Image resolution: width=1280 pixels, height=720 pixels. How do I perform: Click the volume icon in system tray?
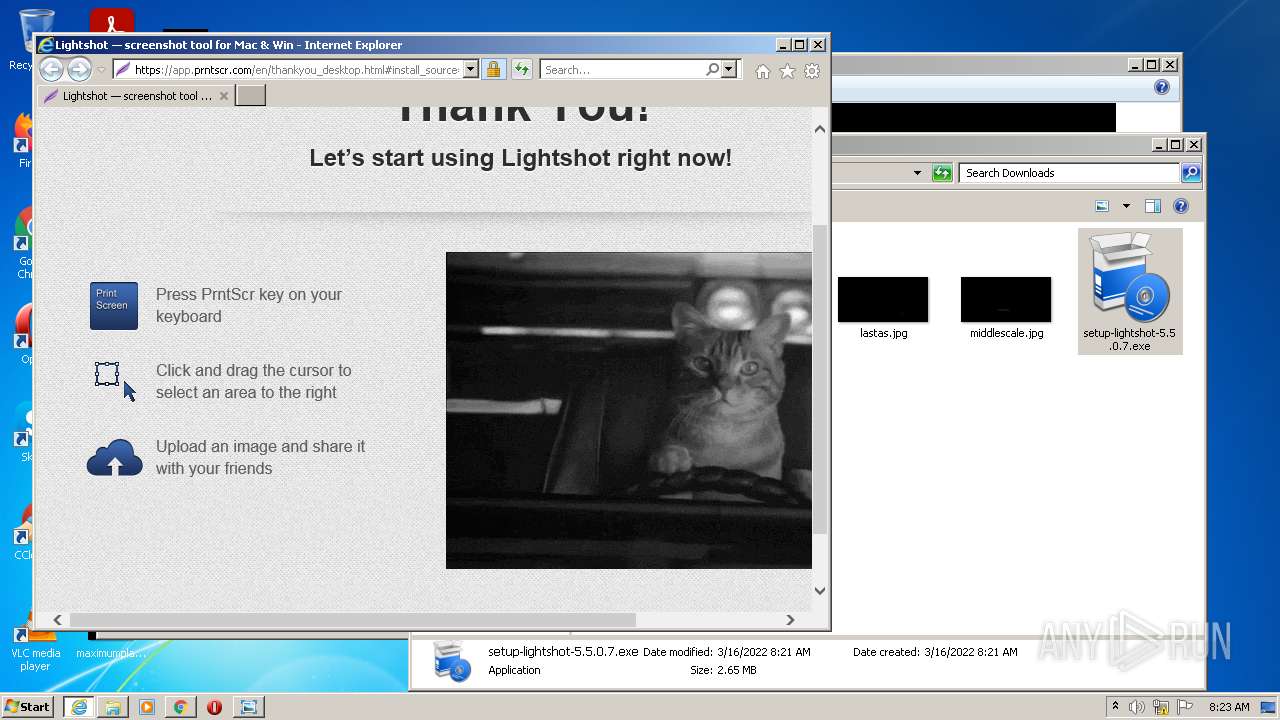1137,707
